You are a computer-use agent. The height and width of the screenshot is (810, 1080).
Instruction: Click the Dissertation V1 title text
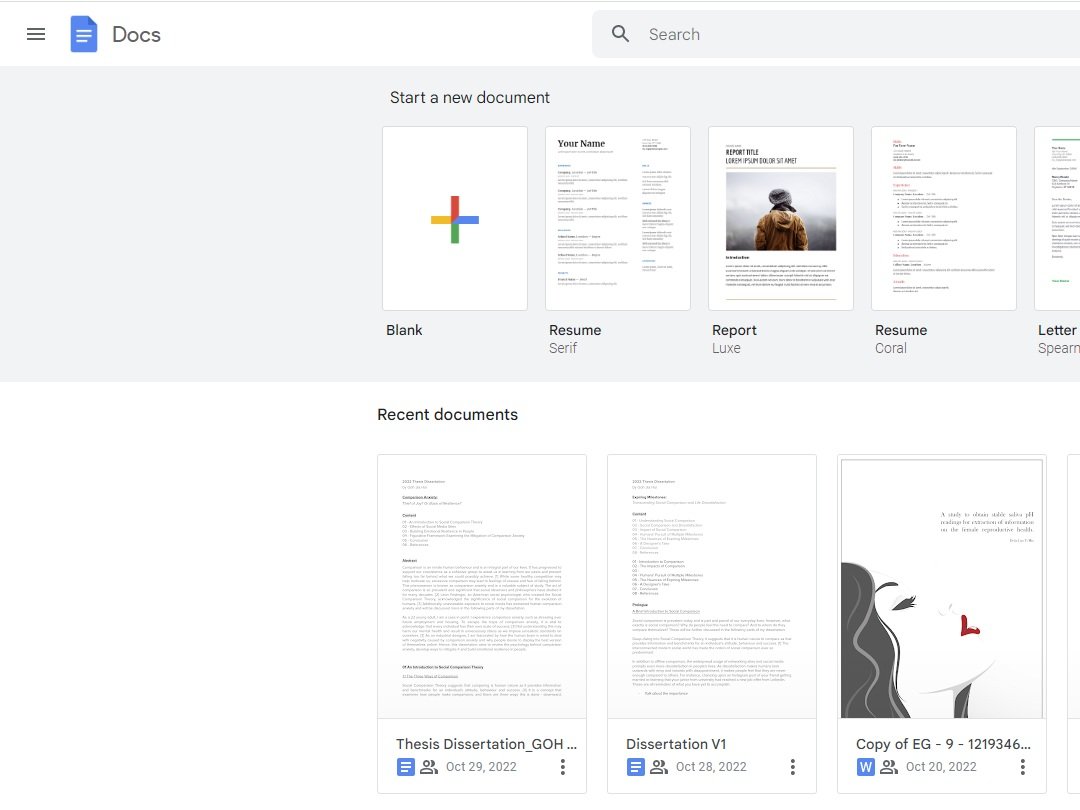[676, 744]
